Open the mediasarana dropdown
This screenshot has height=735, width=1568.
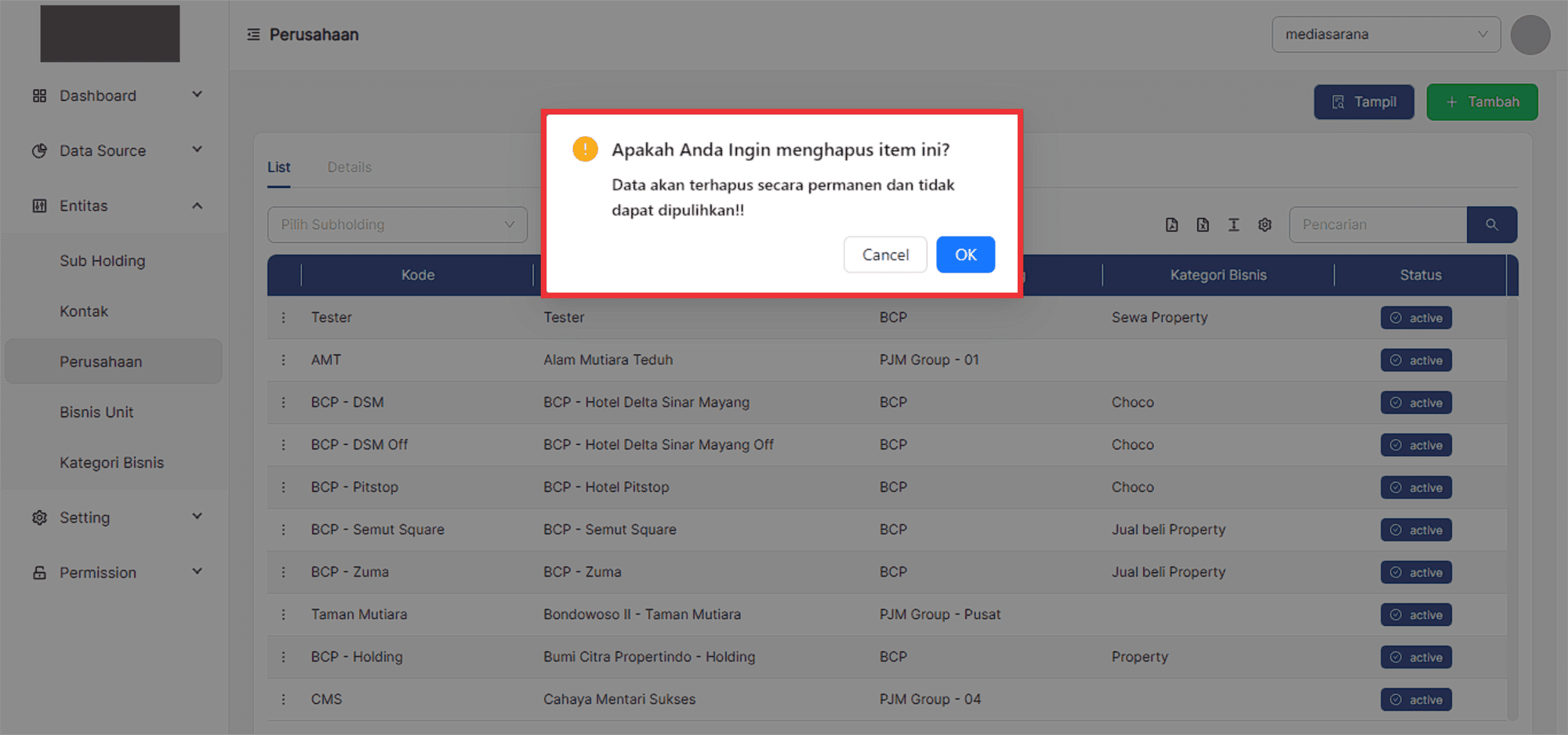(x=1385, y=34)
